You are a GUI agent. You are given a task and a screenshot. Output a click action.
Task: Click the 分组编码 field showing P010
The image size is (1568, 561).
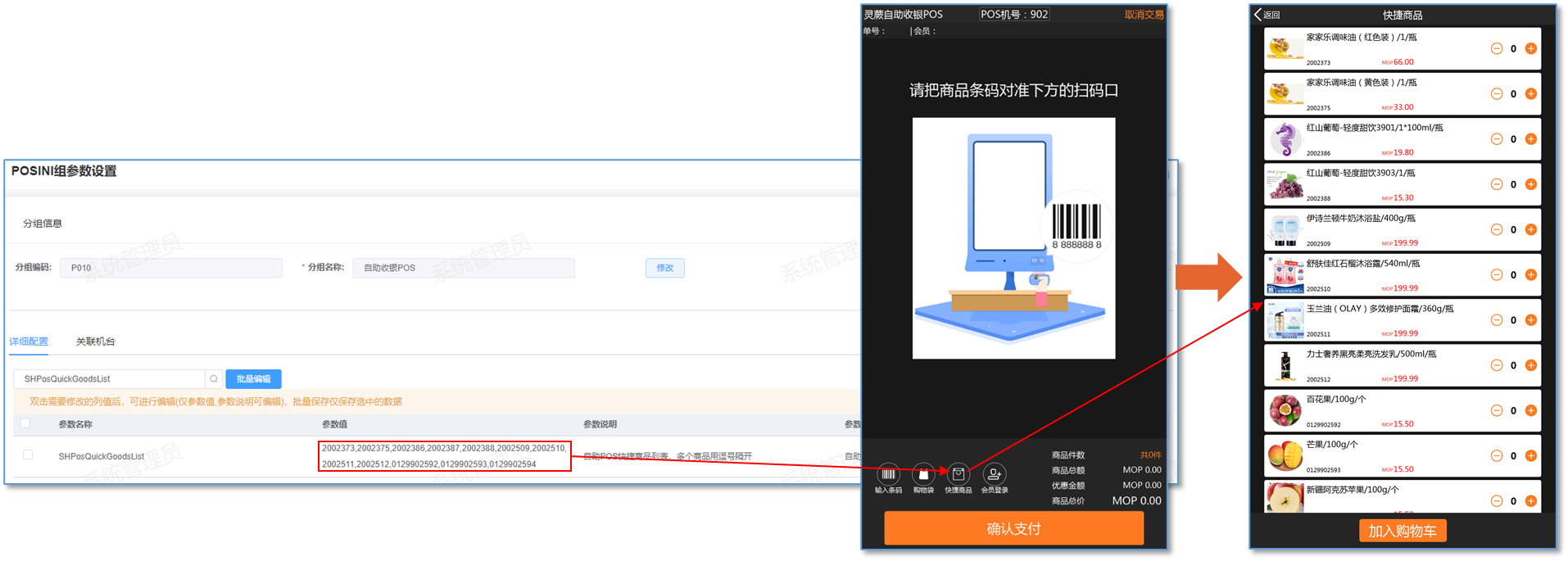click(x=171, y=268)
